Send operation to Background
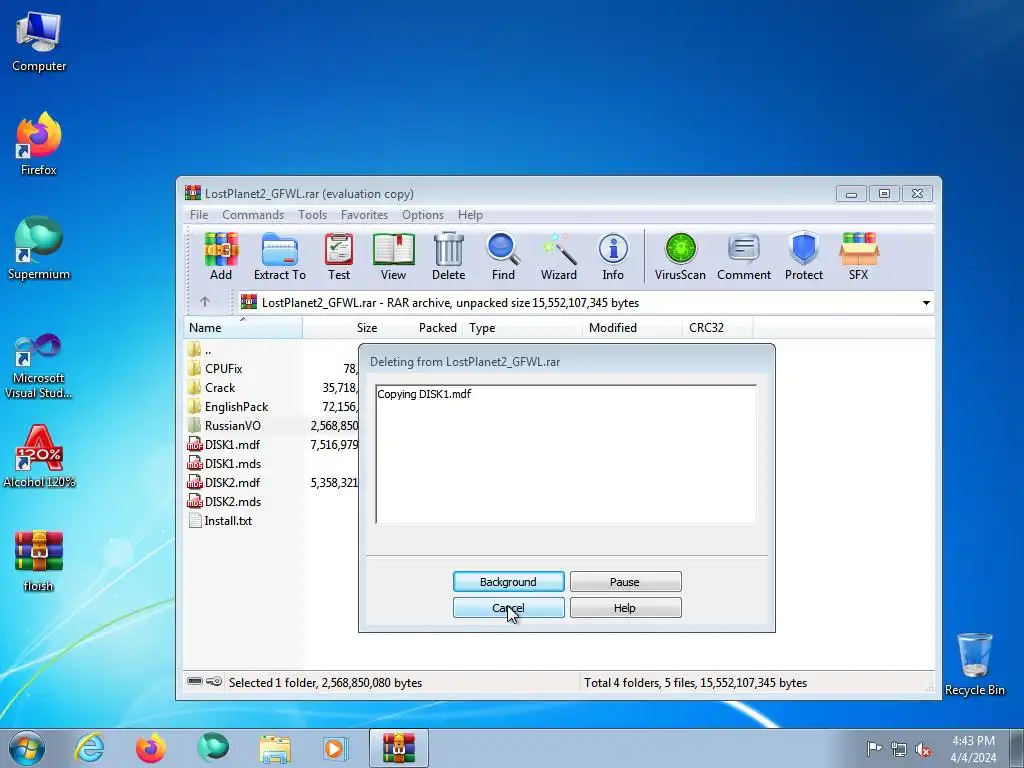The width and height of the screenshot is (1024, 768). (509, 581)
